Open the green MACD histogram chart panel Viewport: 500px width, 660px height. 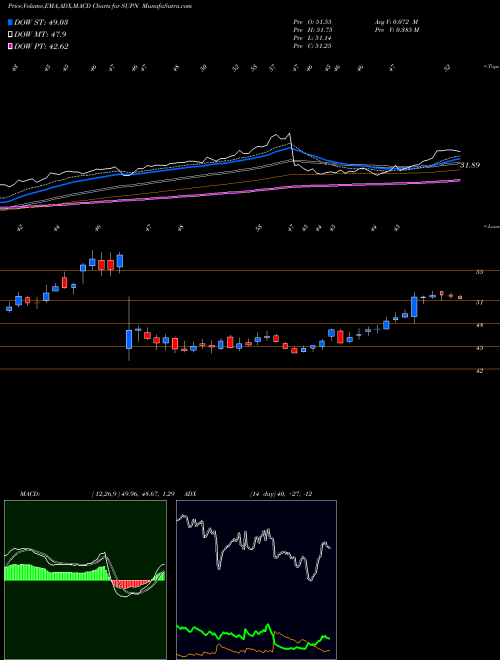[x=85, y=580]
